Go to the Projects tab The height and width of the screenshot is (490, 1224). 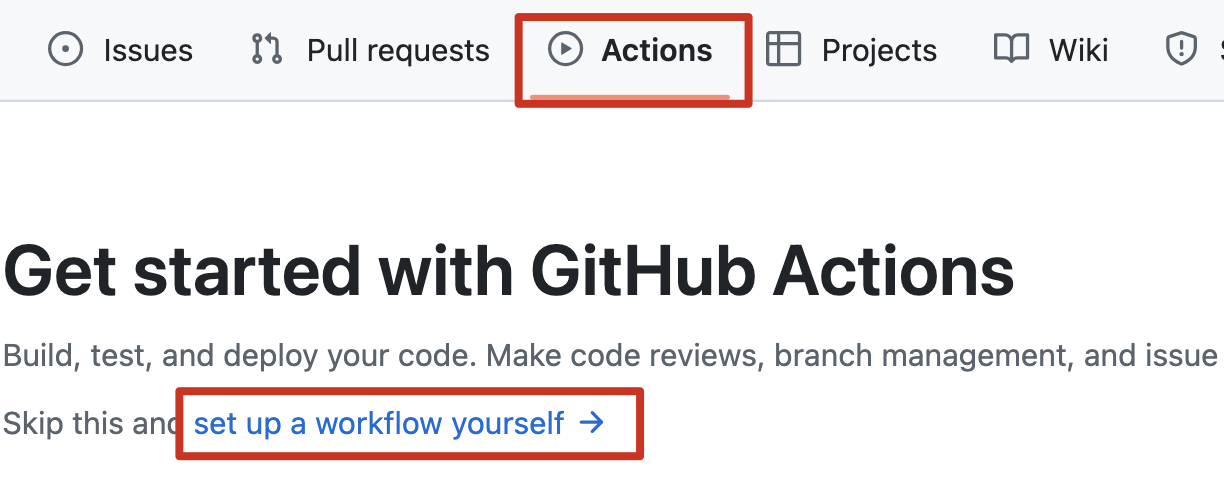[879, 50]
